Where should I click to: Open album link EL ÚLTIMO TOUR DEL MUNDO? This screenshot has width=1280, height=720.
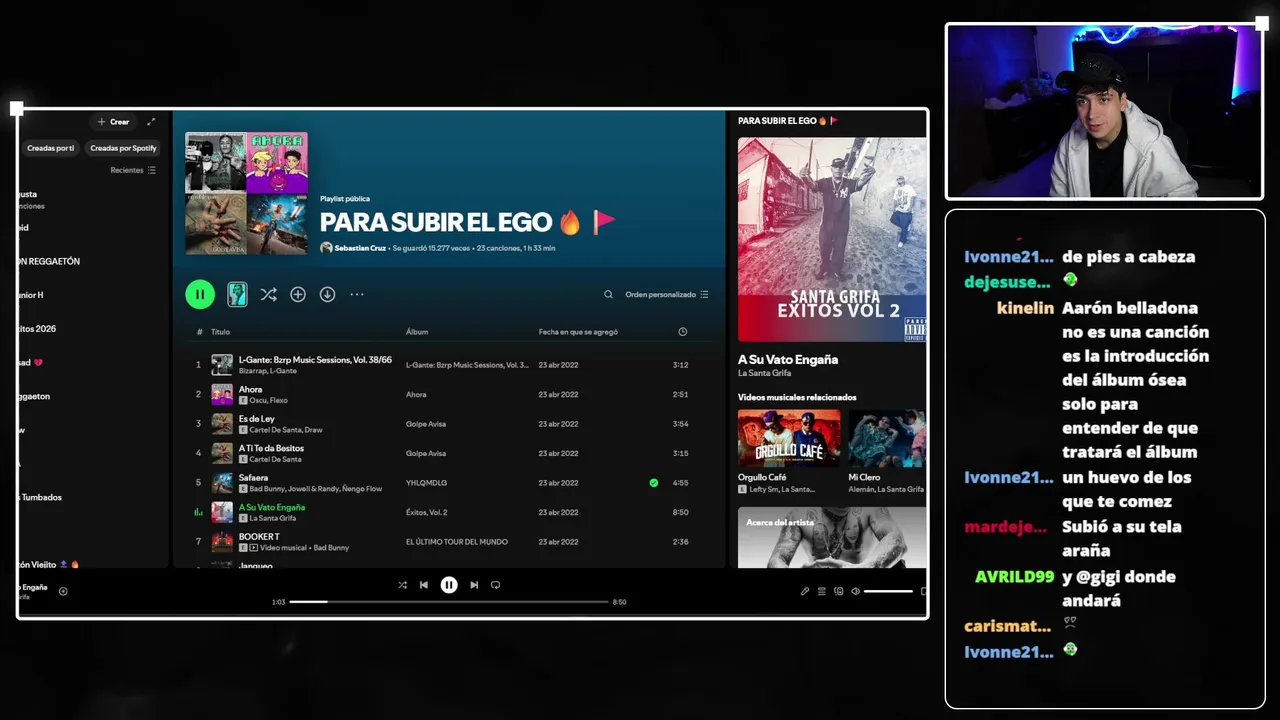[456, 542]
